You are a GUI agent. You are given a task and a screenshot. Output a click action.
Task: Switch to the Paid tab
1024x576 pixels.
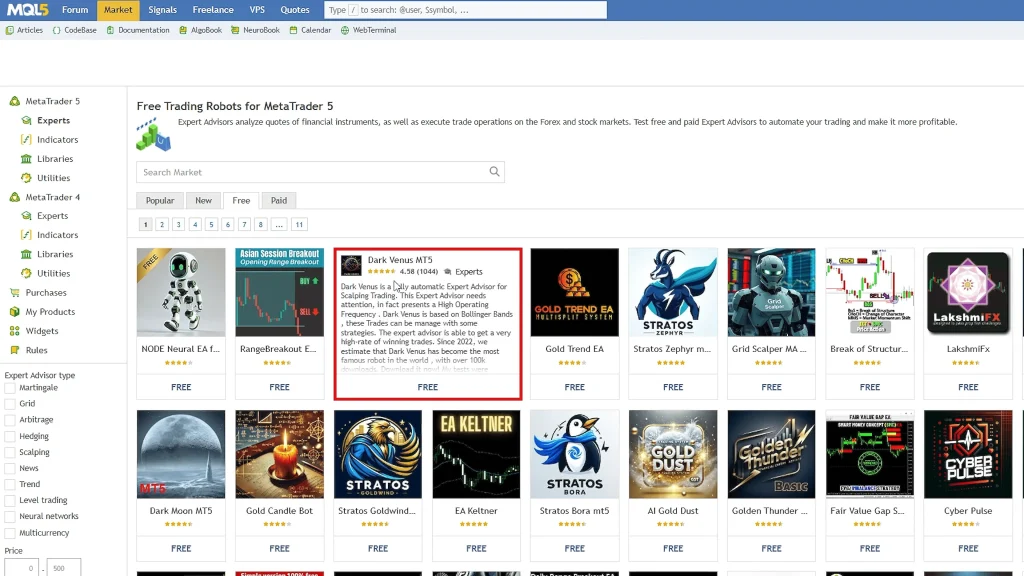[279, 200]
